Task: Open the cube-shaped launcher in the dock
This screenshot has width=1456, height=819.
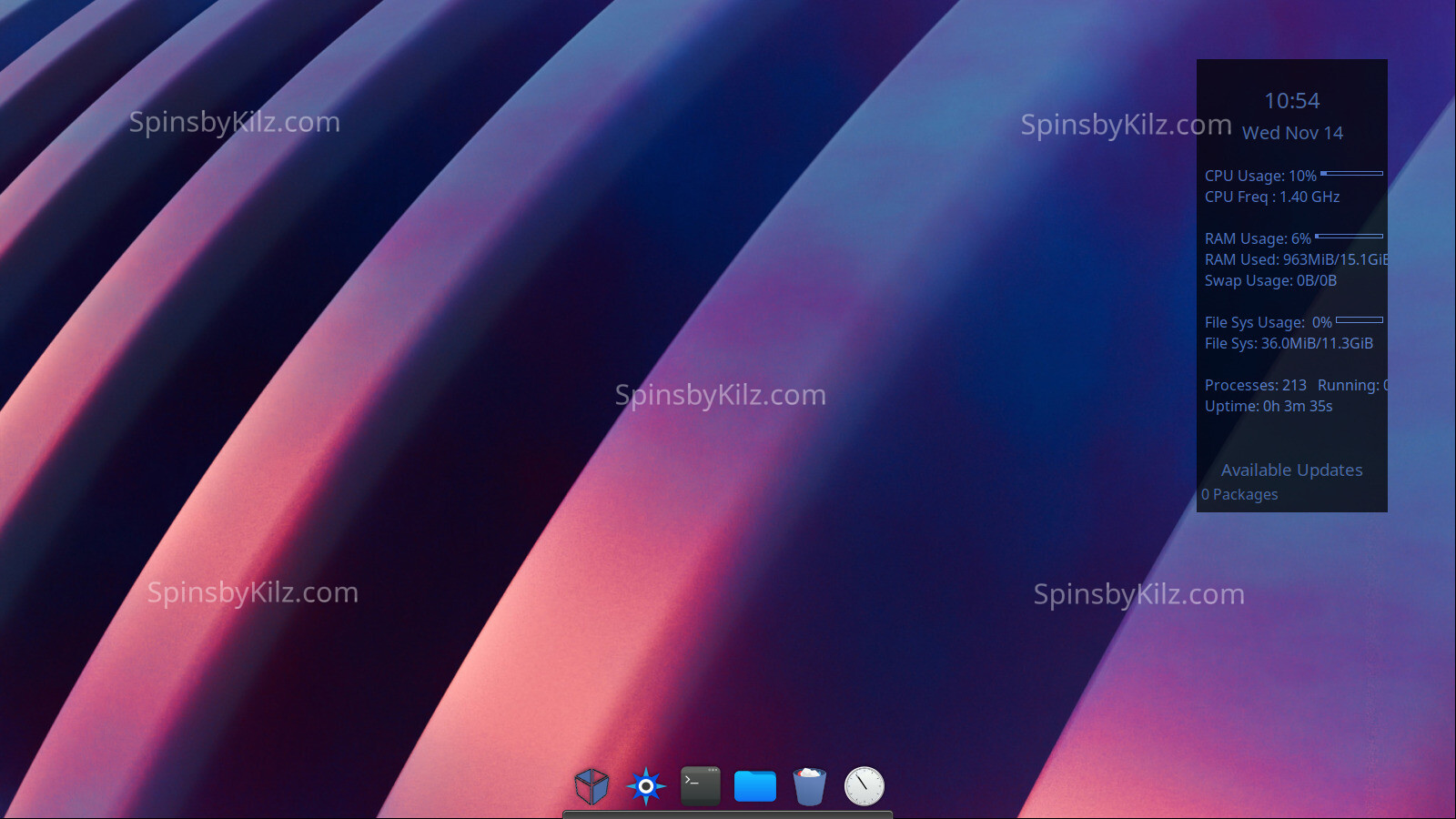Action: pyautogui.click(x=591, y=786)
